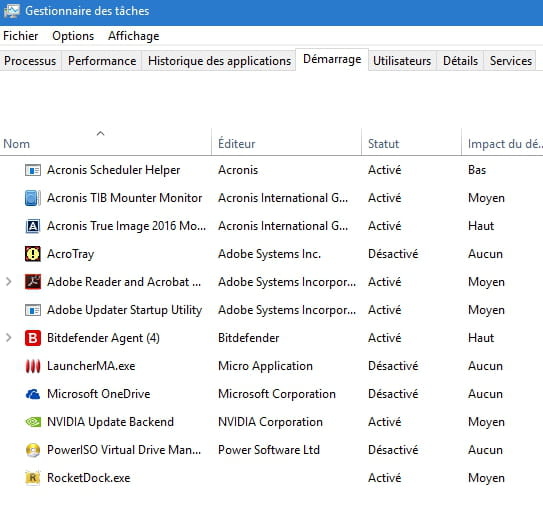This screenshot has width=543, height=531.
Task: Click the Adobe Reader and Acrobat icon
Action: click(x=33, y=282)
